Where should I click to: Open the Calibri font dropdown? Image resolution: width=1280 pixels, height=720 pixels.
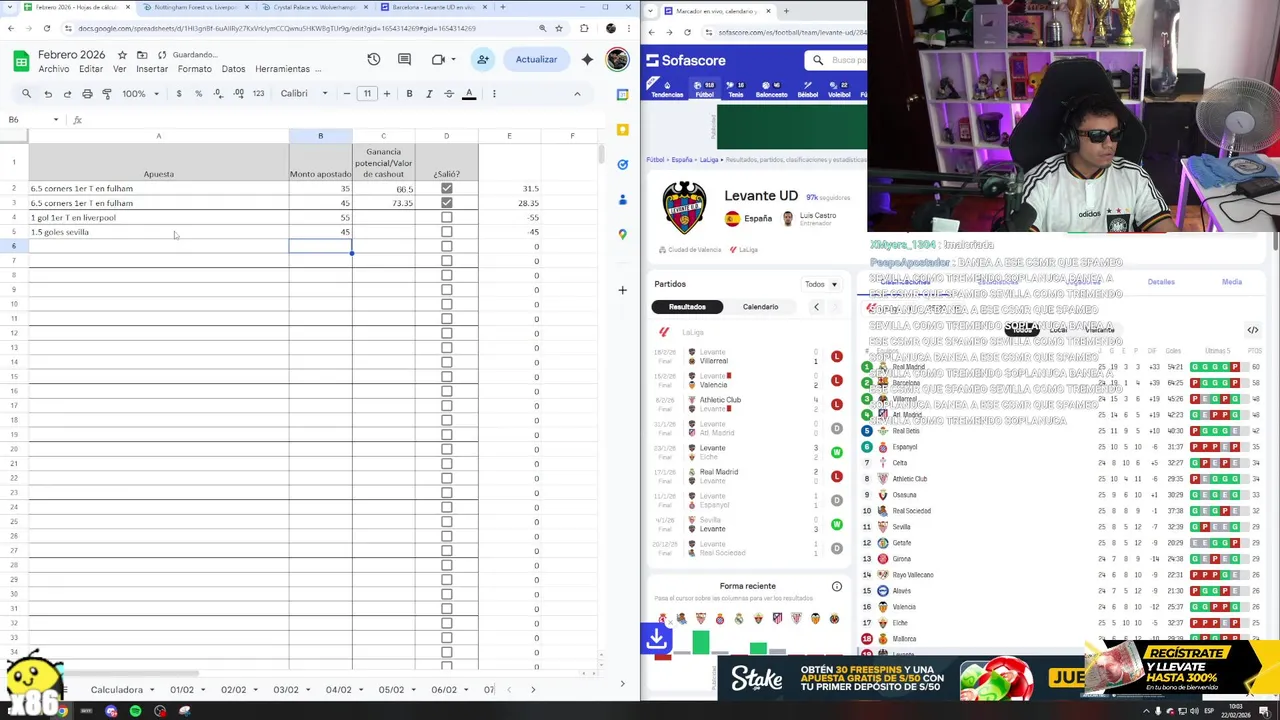tap(303, 94)
